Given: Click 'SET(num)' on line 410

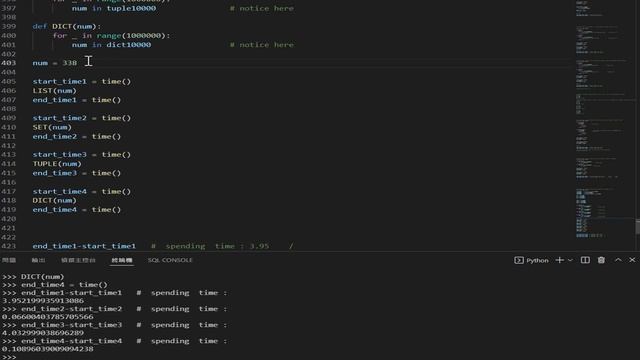Looking at the screenshot, I should pyautogui.click(x=52, y=127).
